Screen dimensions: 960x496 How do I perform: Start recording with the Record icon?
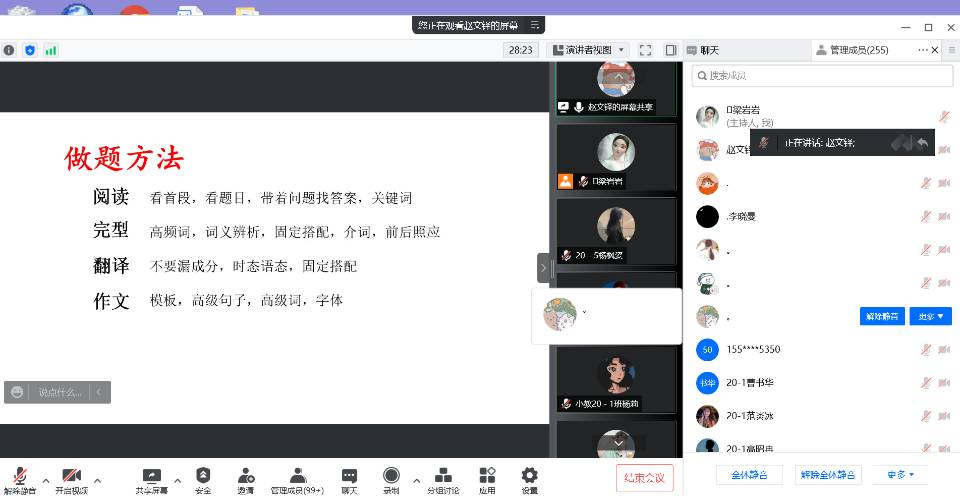coord(391,476)
